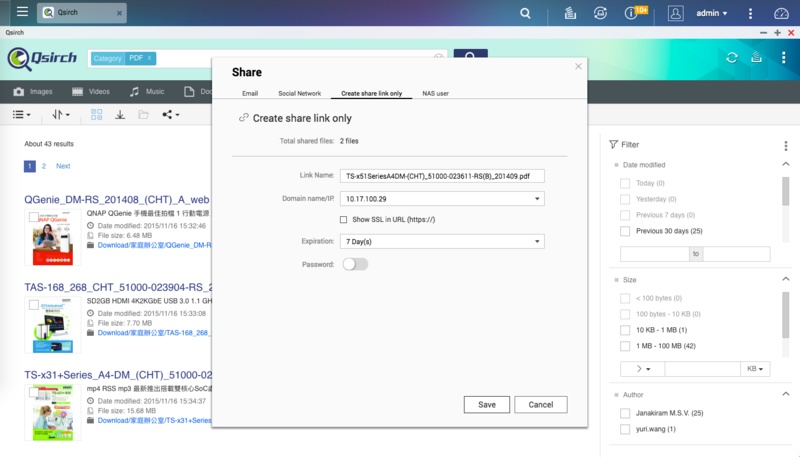Open the Qsirch header stack icon
The width and height of the screenshot is (800, 457).
point(756,58)
